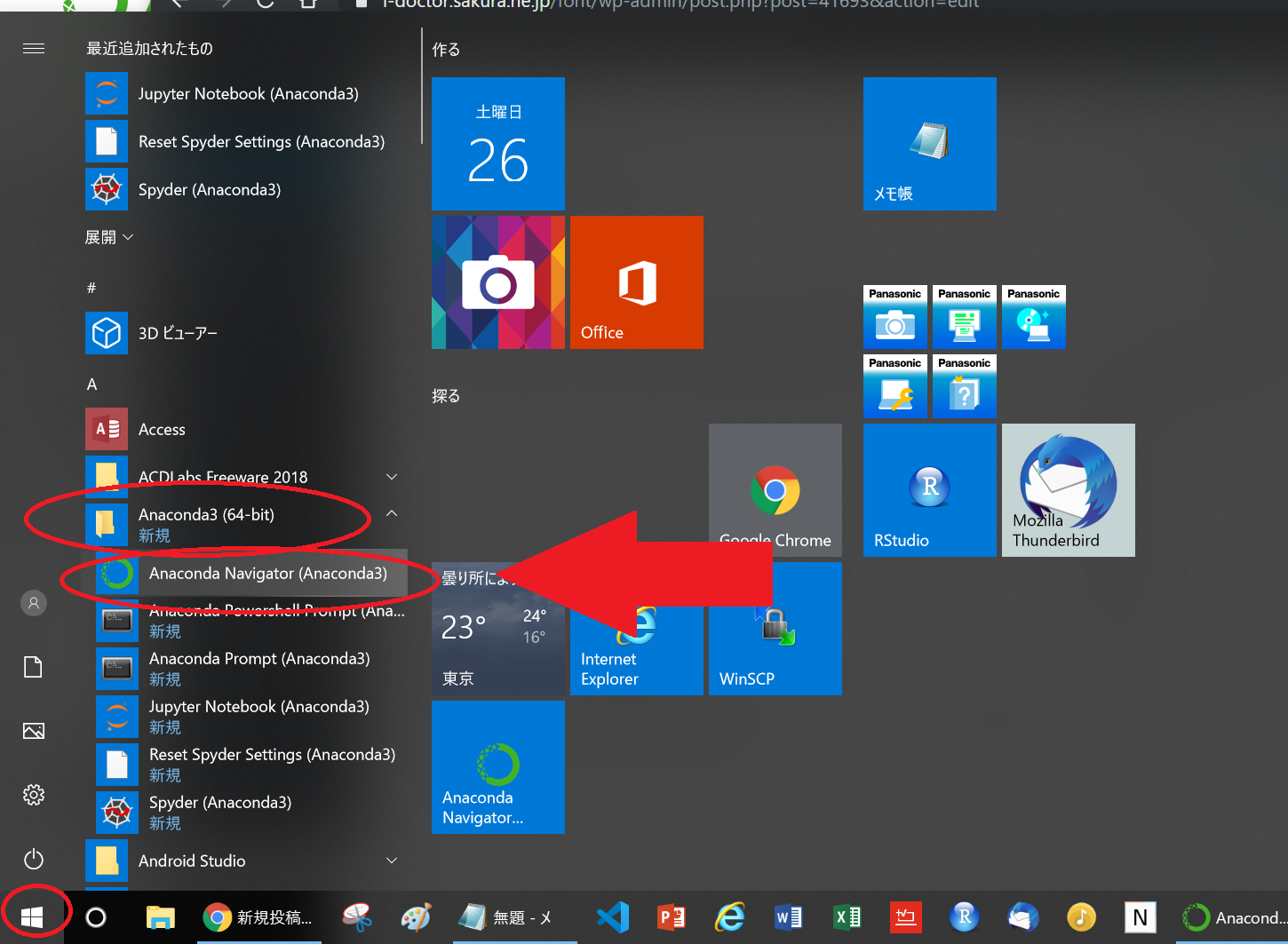Viewport: 1288px width, 944px height.
Task: Launch Anaconda Navigator (Anaconda3) from the folder
Action: coord(252,574)
